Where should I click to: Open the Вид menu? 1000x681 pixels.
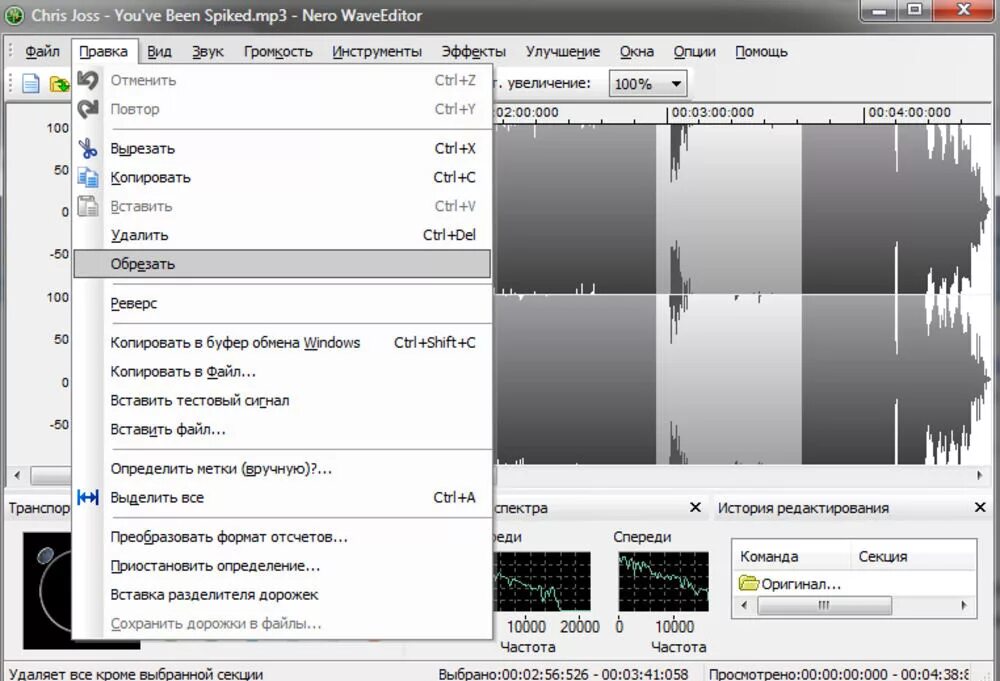tap(159, 52)
